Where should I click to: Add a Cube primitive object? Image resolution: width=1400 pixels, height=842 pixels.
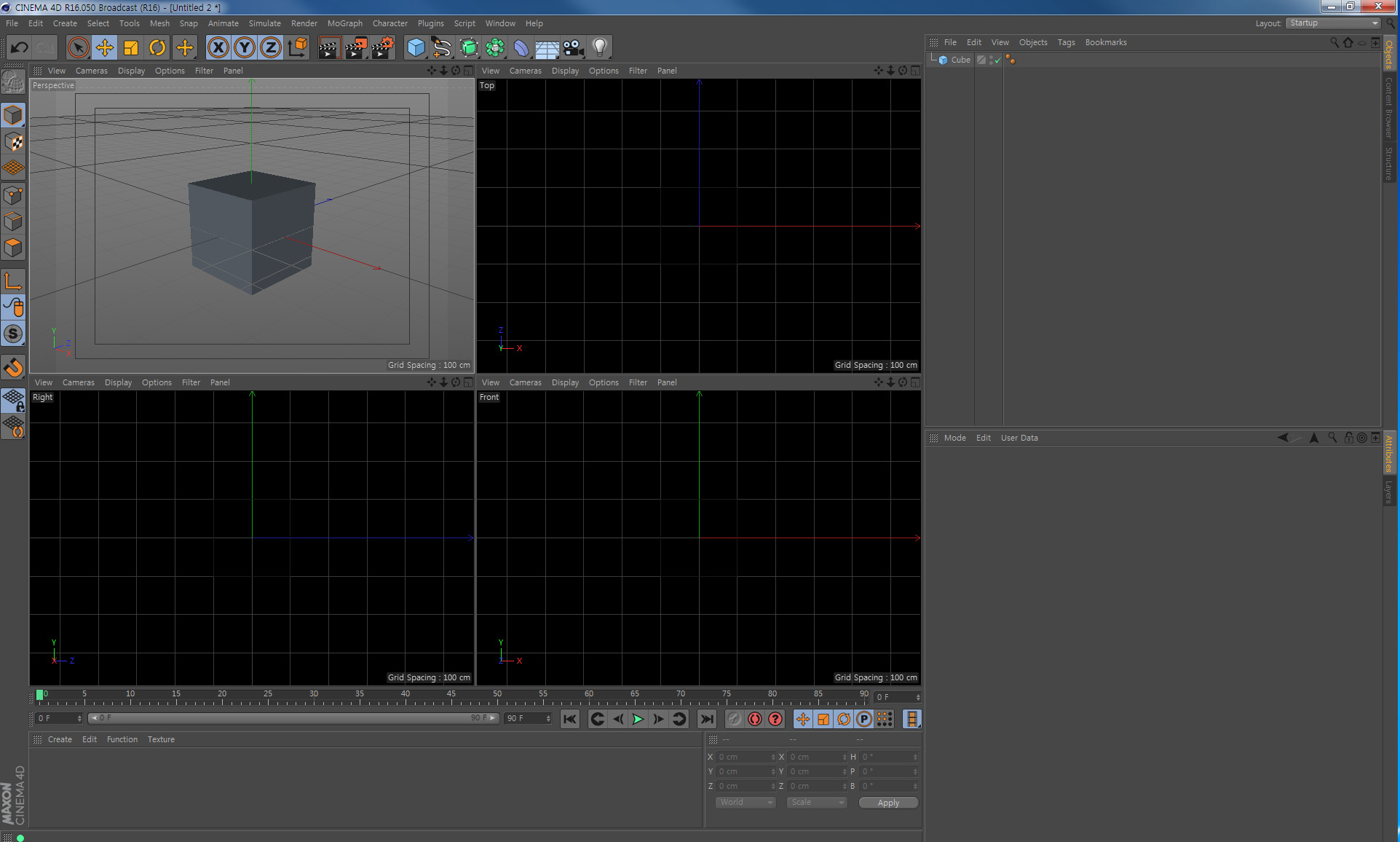(416, 48)
